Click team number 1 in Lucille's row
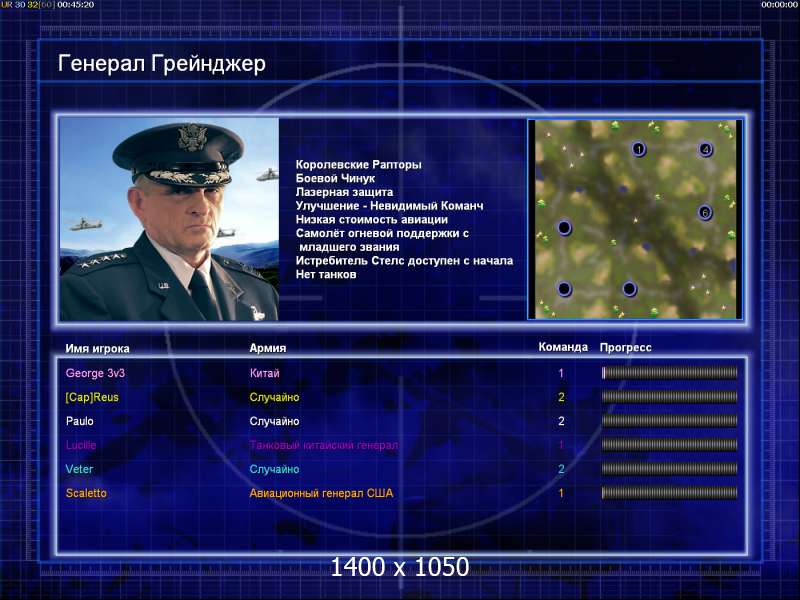800x600 pixels. (561, 445)
